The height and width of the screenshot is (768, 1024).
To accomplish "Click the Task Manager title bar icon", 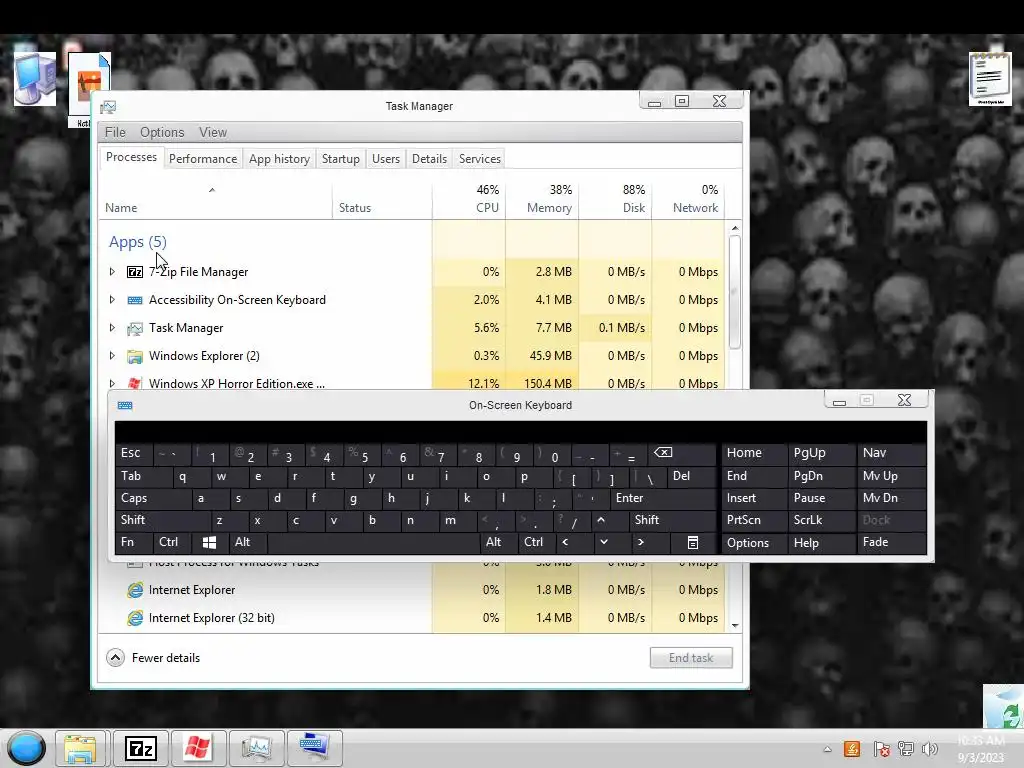I will 108,106.
